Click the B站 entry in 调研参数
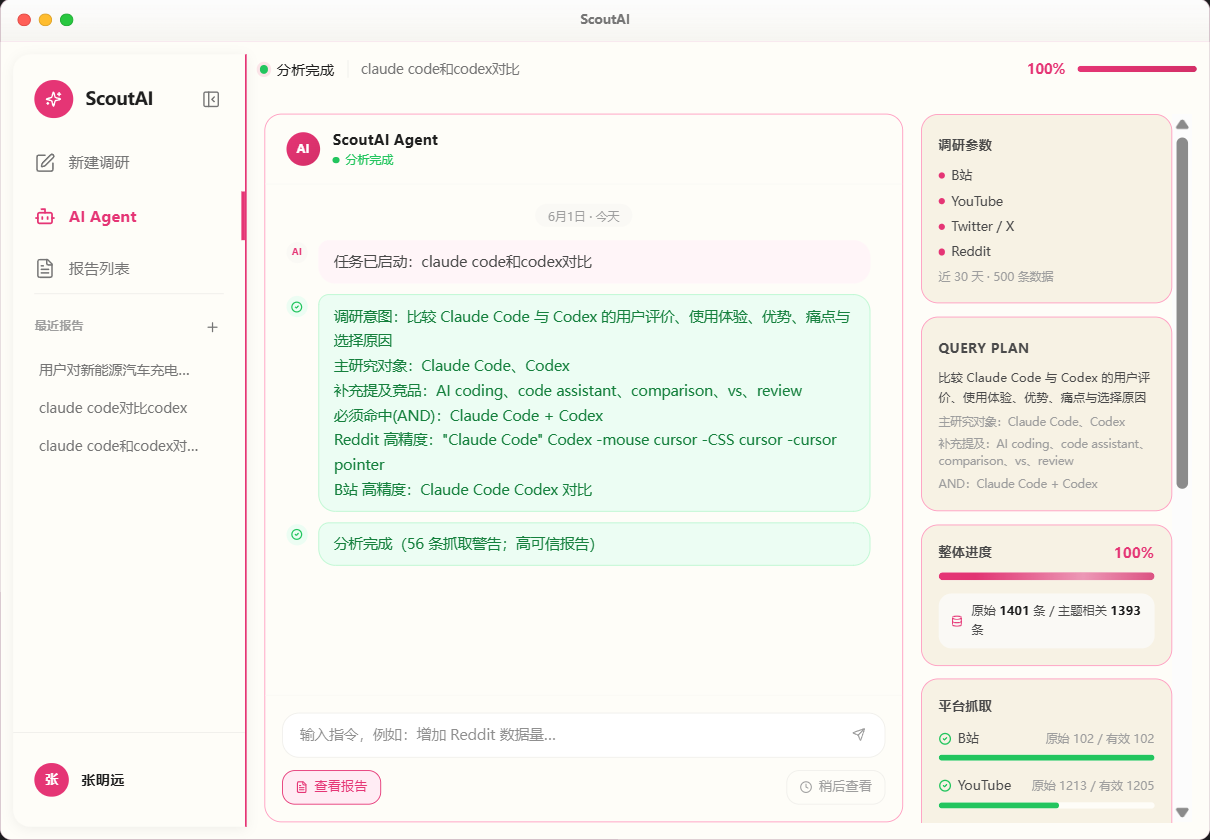1210x840 pixels. [962, 175]
